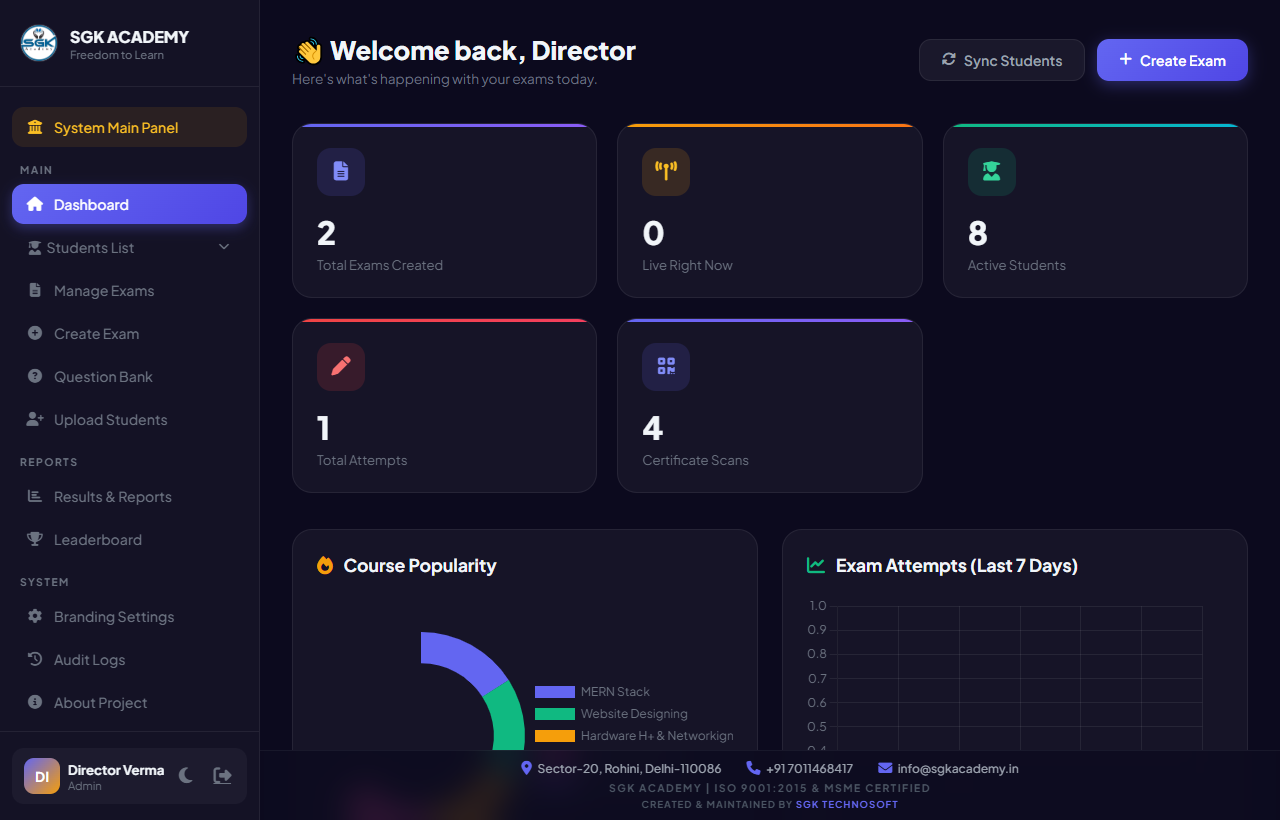Go to the Dashboard menu item

click(129, 204)
